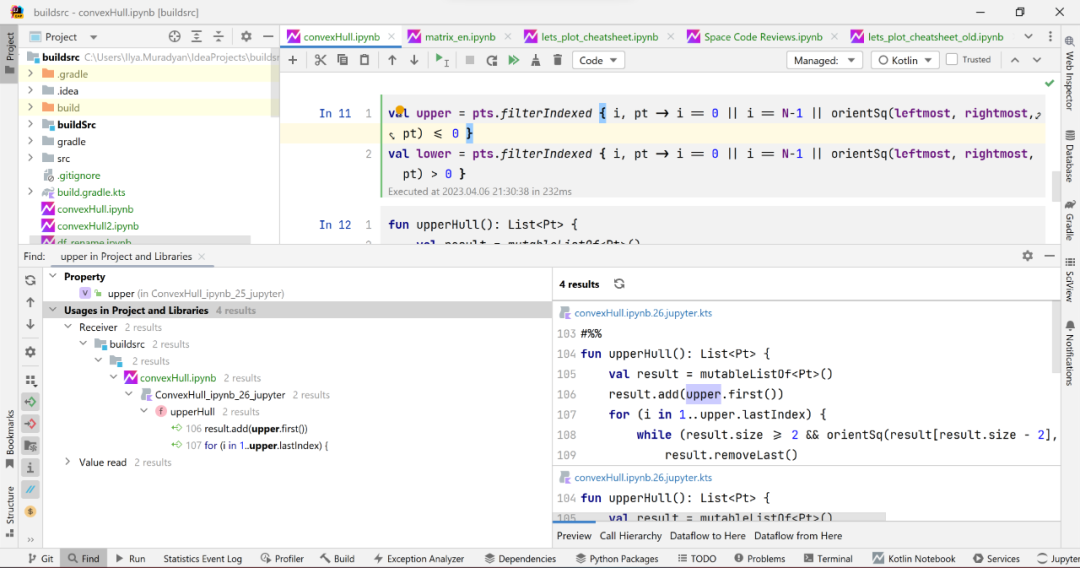
Task: Add a cell with the plus icon
Action: click(x=293, y=61)
